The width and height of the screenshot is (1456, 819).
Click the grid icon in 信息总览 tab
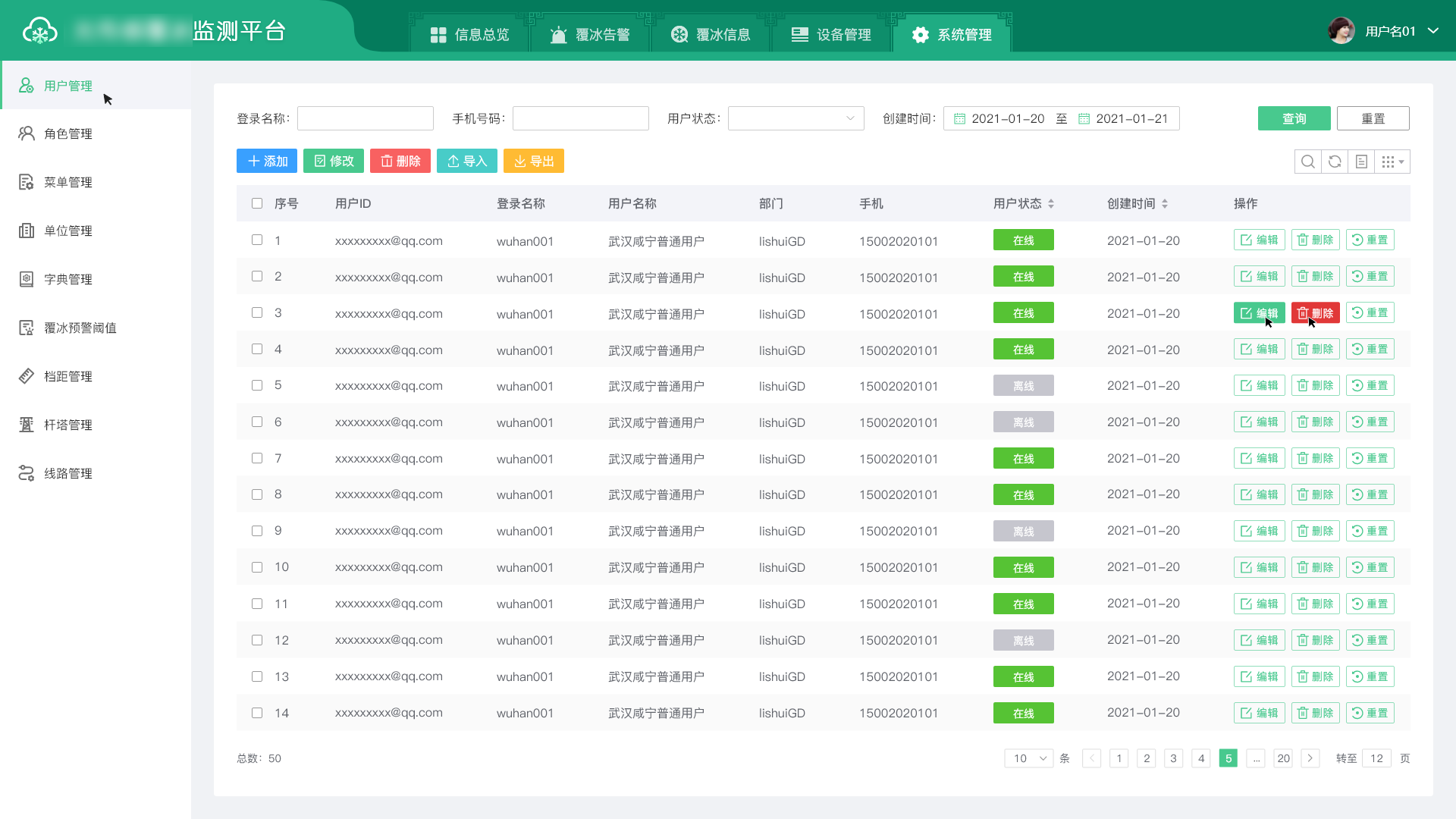tap(438, 35)
